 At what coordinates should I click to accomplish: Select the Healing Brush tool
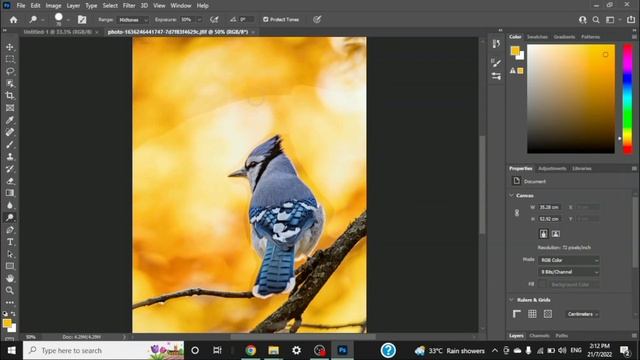point(10,132)
